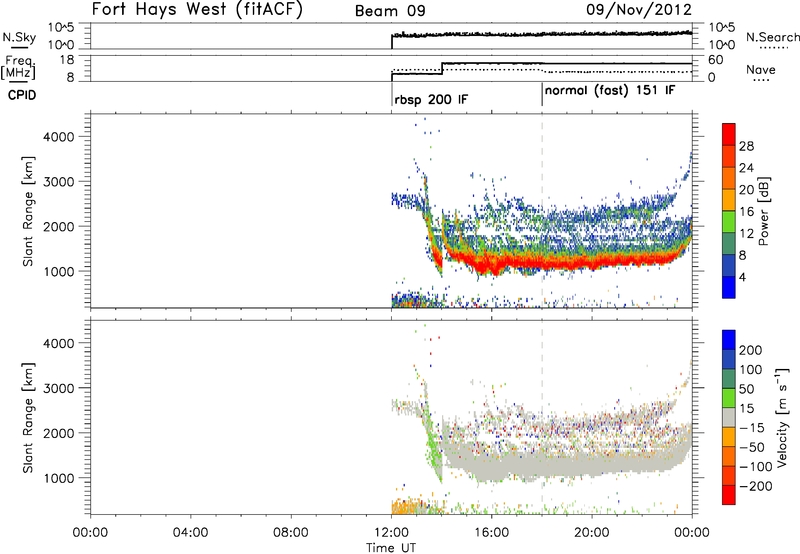
Task: Click the '28' power scale value
Action: (x=746, y=146)
